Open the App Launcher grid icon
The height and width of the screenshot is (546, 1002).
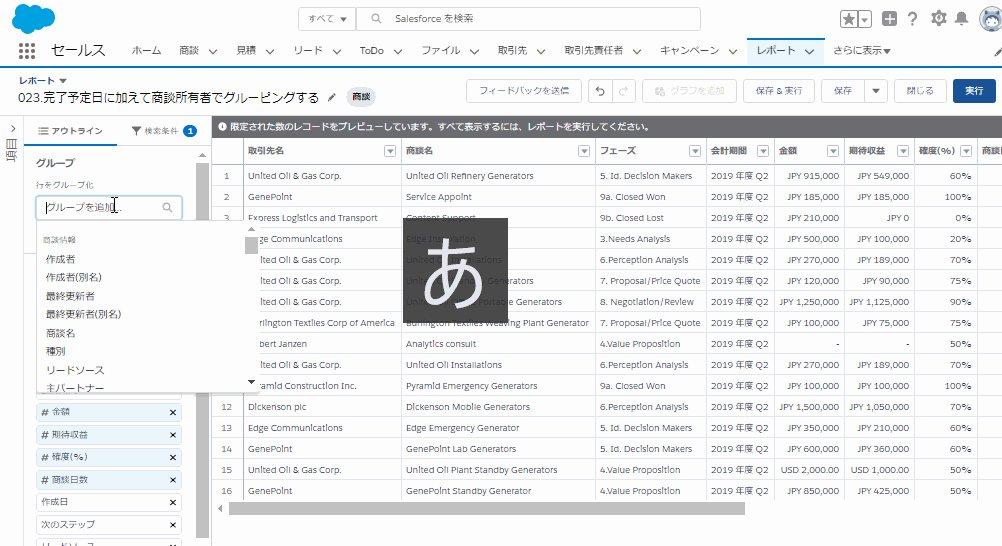(x=27, y=51)
